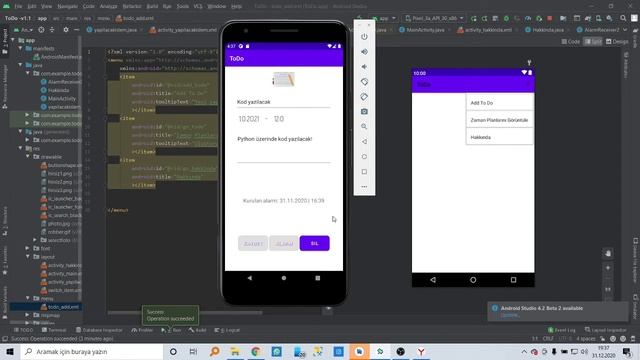The width and height of the screenshot is (640, 360).
Task: Click Update link in Android Studio notification
Action: click(x=509, y=315)
